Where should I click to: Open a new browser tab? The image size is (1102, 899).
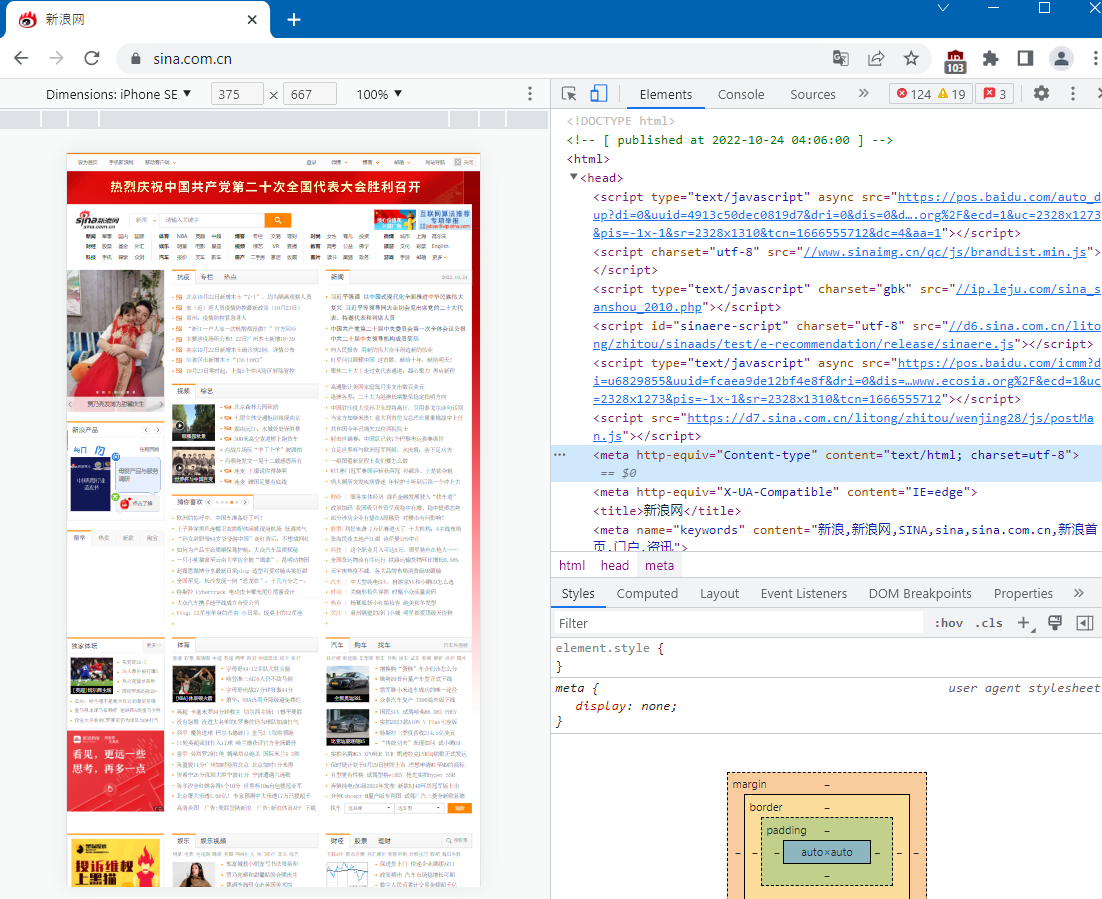[x=294, y=20]
